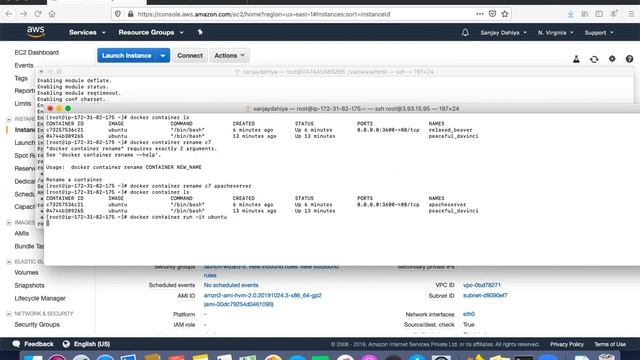The image size is (640, 360).
Task: Open the Services dropdown
Action: [87, 32]
